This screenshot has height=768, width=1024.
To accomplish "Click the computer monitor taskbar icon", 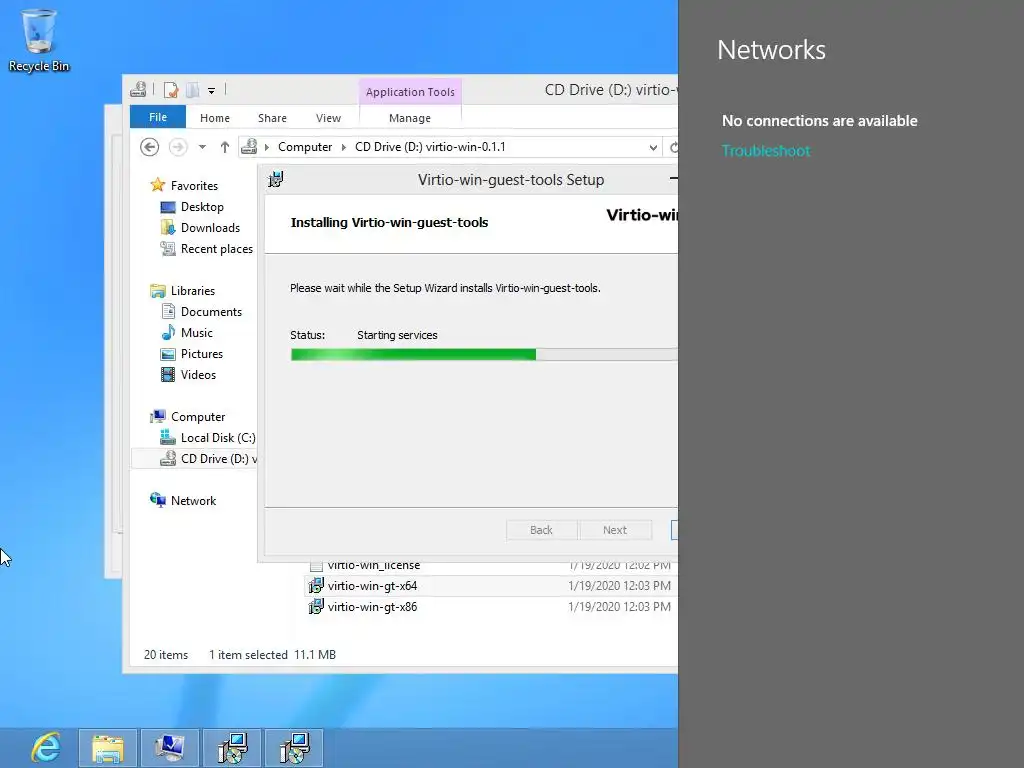I will (x=170, y=748).
